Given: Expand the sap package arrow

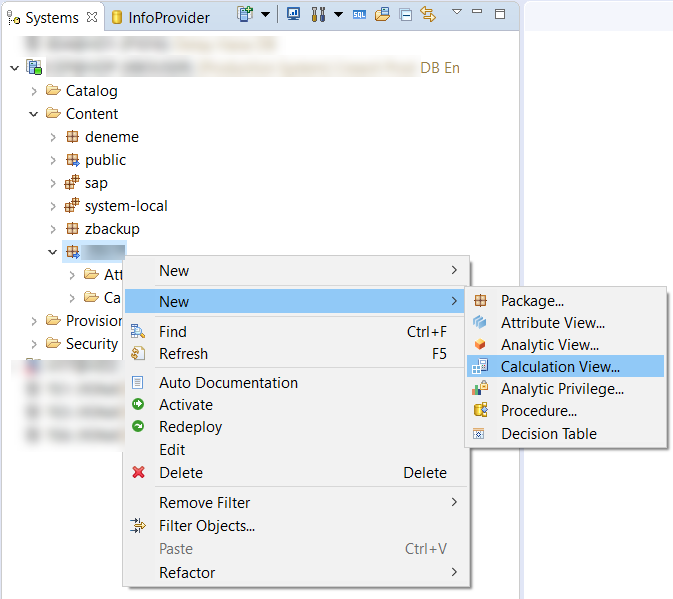Looking at the screenshot, I should pos(53,183).
